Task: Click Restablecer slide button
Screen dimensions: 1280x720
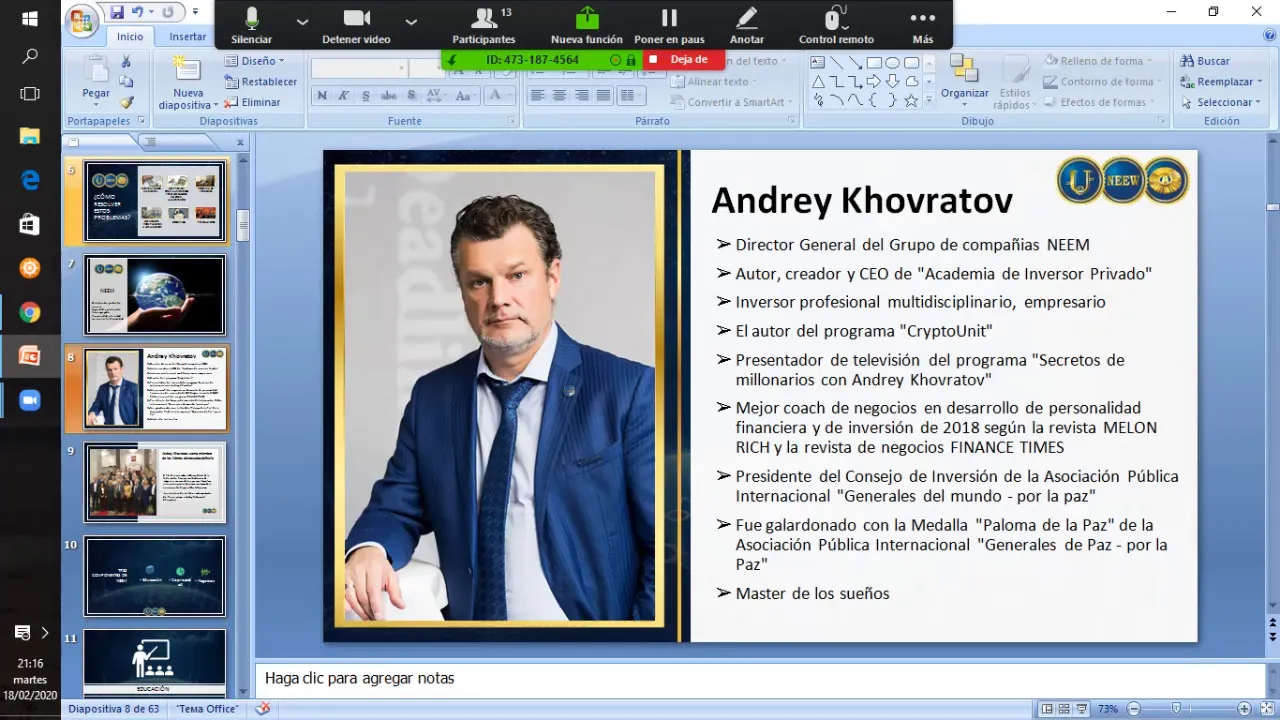Action: point(260,82)
